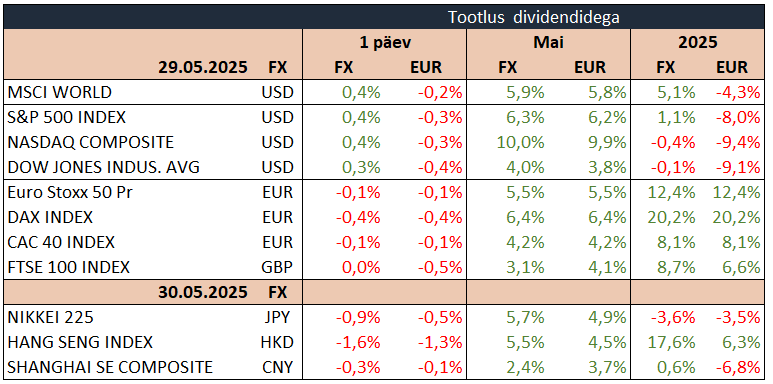Click the Tootlus dividendidega header
The height and width of the screenshot is (384, 773).
[534, 17]
